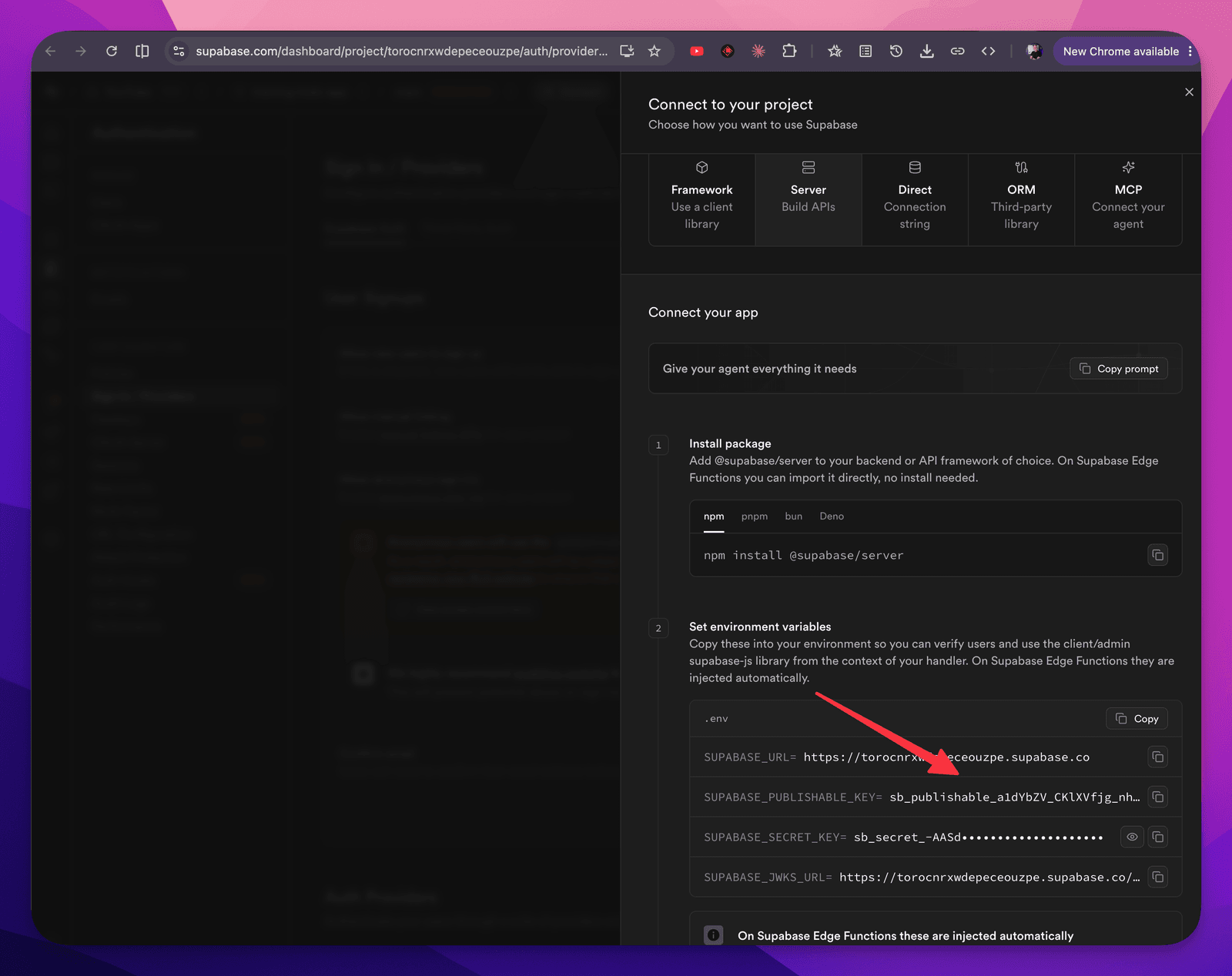
Task: Open the bun install tab
Action: point(793,516)
